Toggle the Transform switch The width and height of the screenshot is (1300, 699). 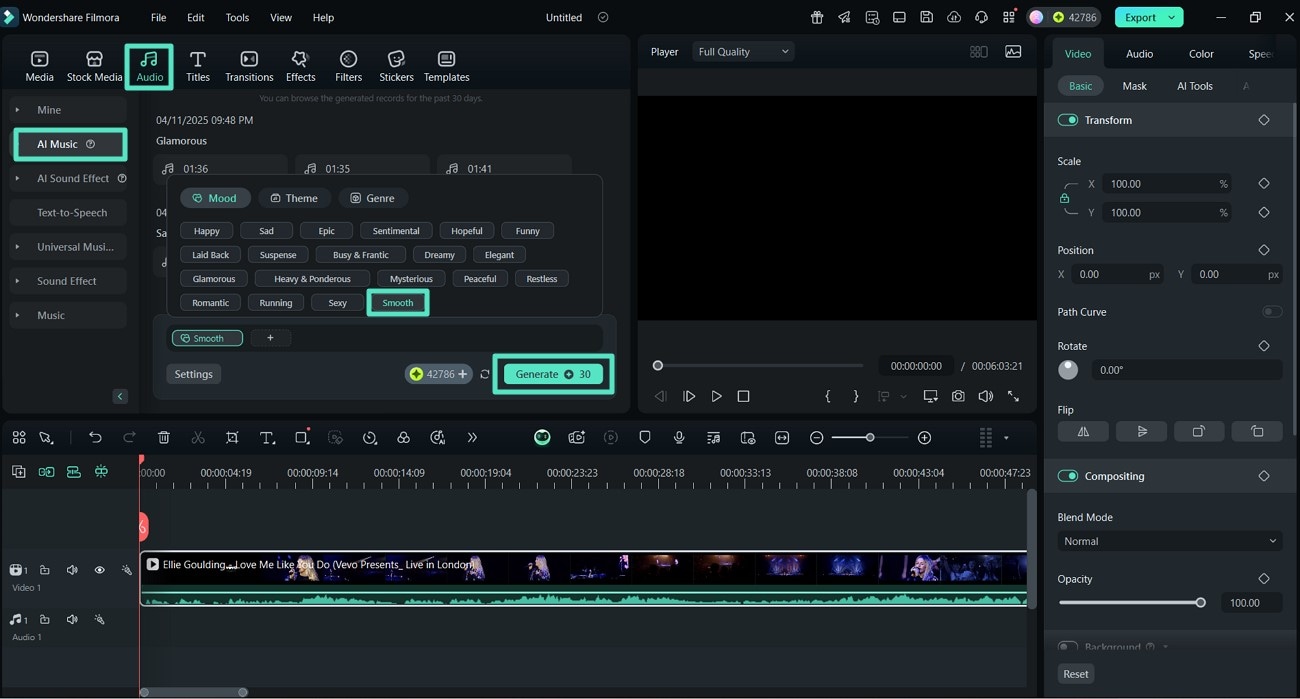(x=1068, y=120)
